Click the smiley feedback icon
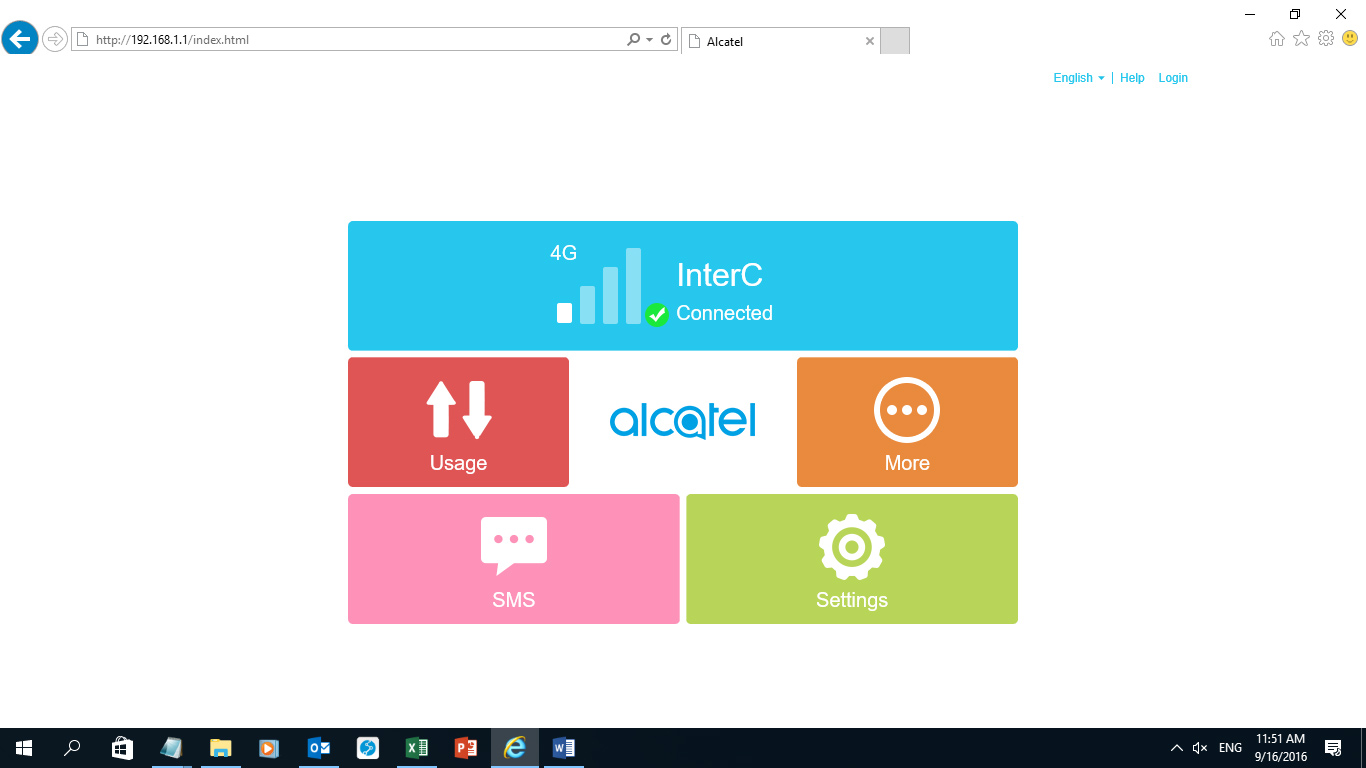Screen dimensions: 1366x768 point(1350,39)
